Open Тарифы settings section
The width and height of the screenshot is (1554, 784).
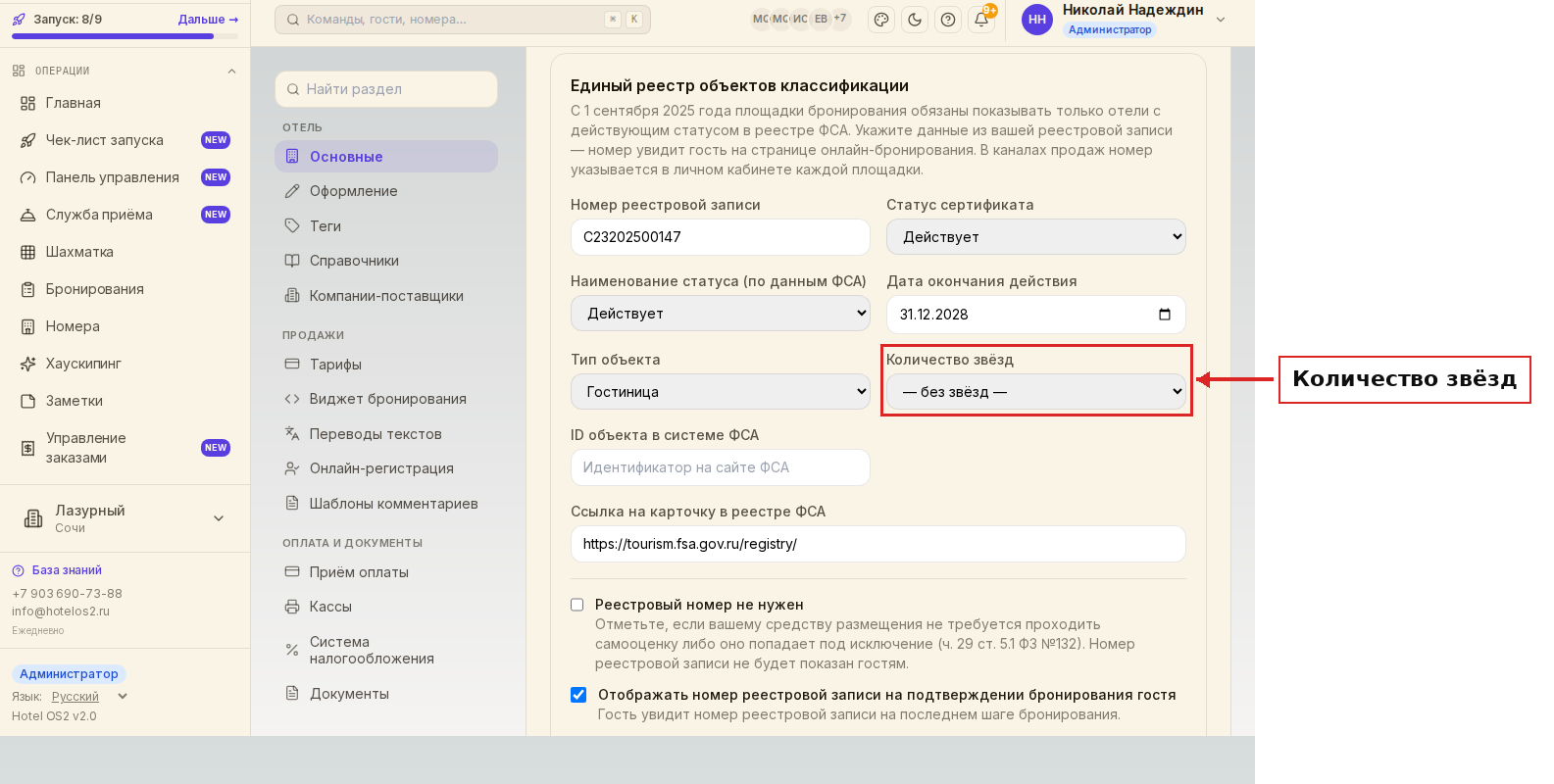click(x=386, y=365)
